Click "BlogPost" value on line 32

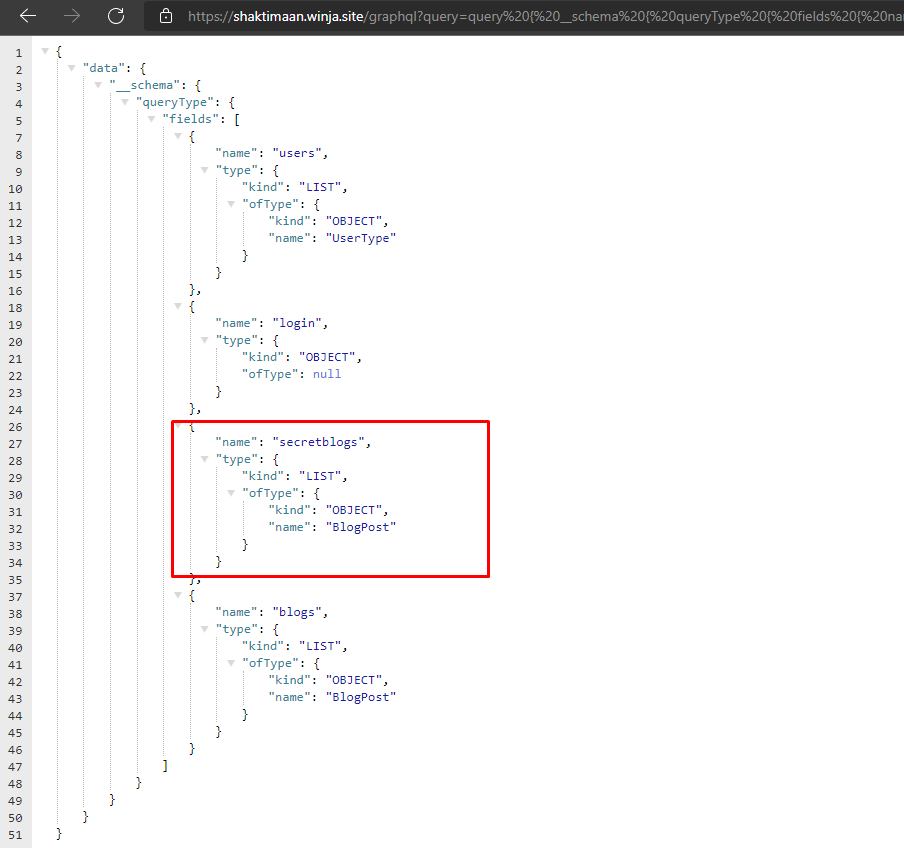coord(361,527)
